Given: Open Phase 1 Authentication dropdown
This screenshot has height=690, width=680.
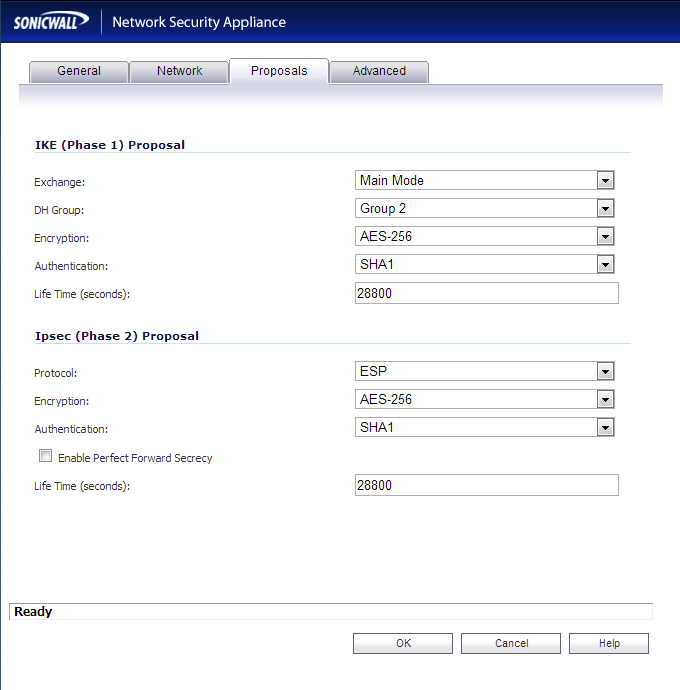Looking at the screenshot, I should 485,264.
